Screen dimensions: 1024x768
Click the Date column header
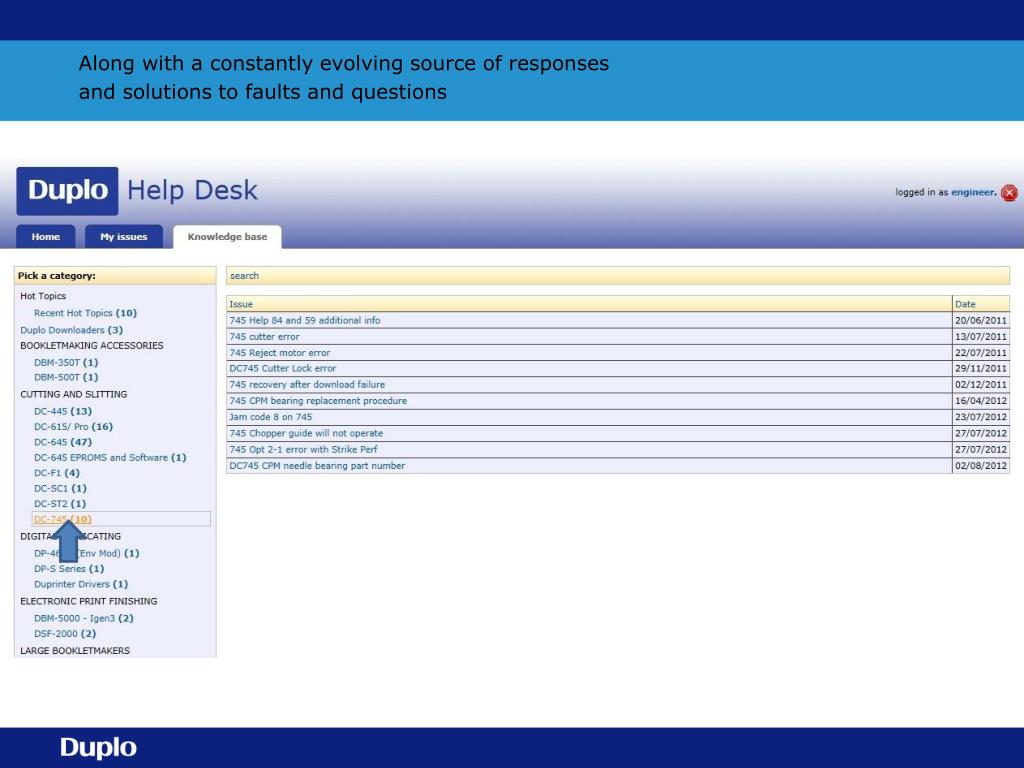pos(981,304)
